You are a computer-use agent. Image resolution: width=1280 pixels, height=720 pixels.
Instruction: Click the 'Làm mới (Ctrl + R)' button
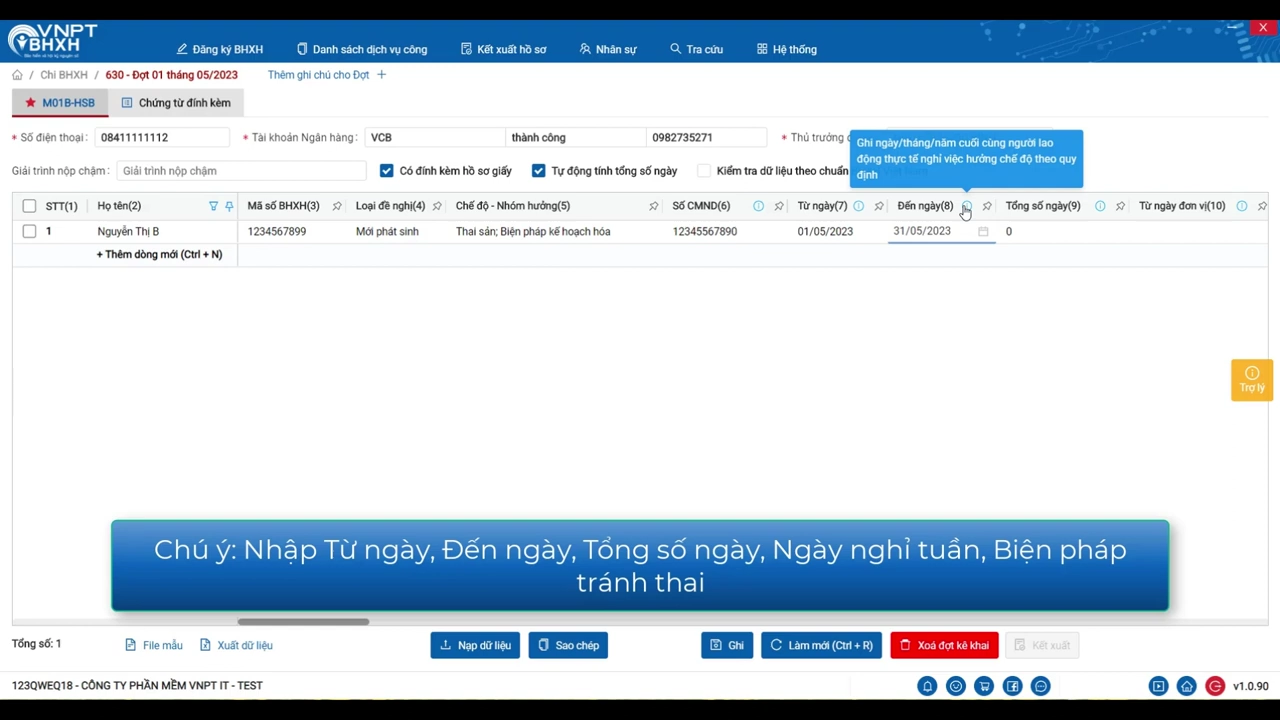822,646
